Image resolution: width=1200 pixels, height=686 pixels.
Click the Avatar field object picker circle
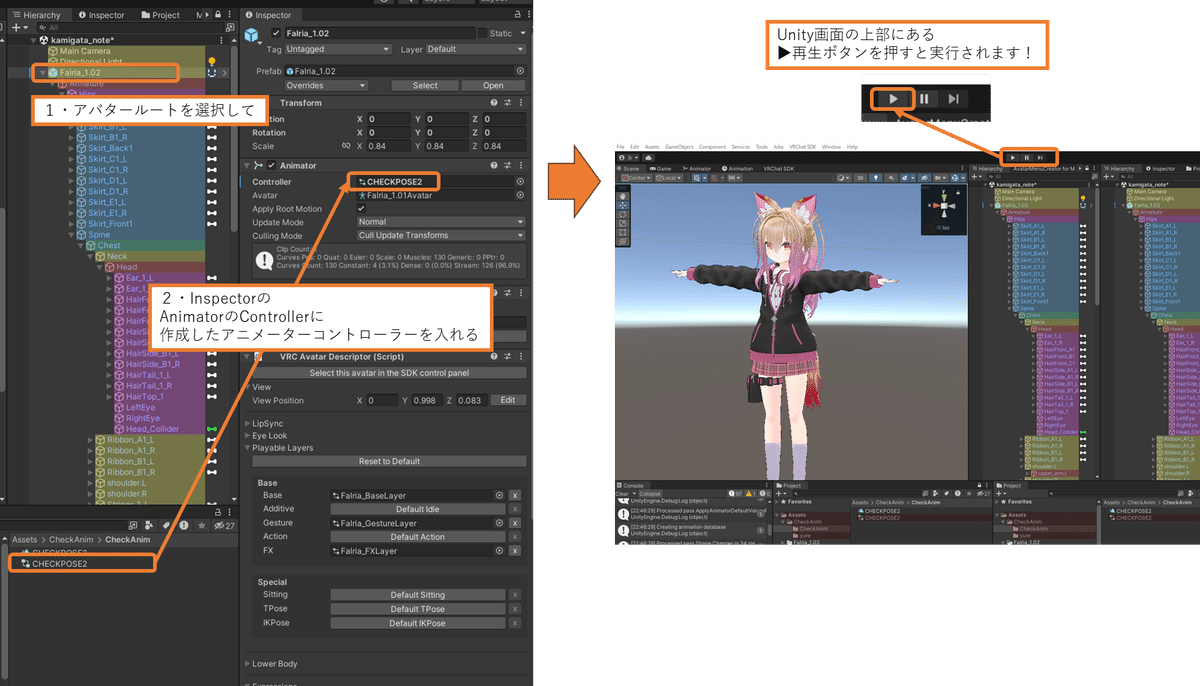coord(520,196)
